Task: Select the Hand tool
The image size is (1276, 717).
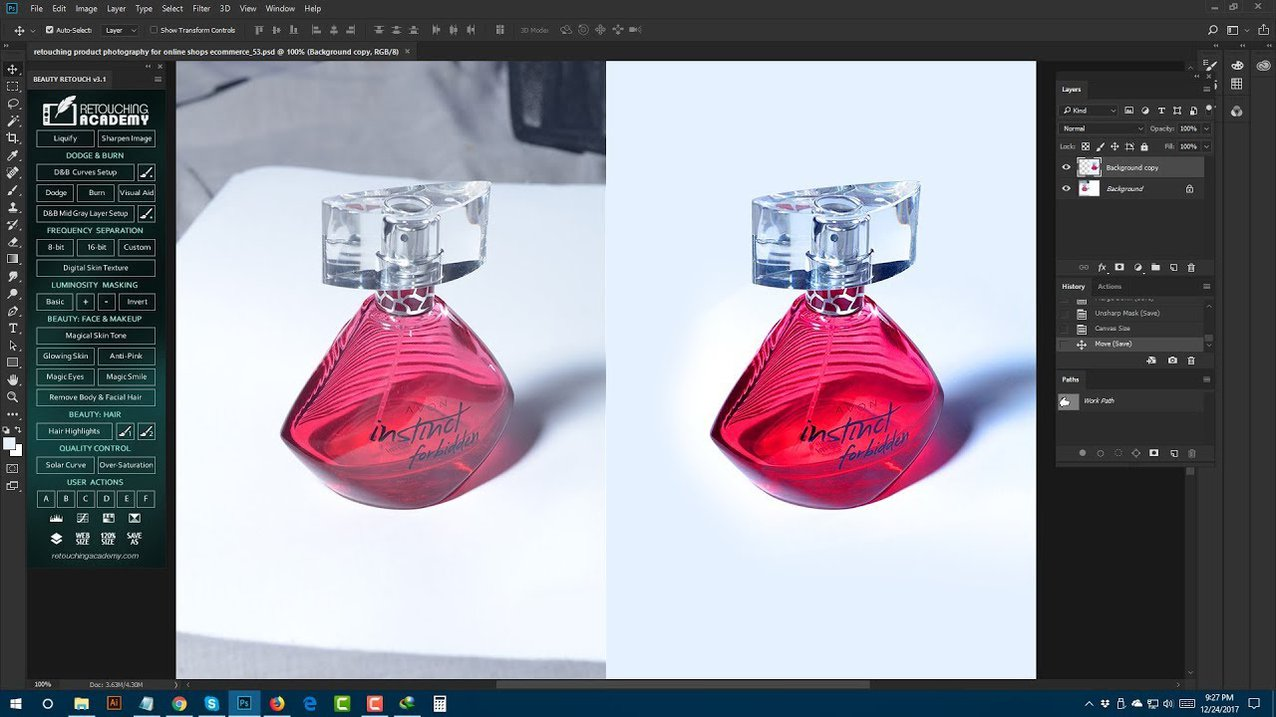Action: [x=13, y=380]
